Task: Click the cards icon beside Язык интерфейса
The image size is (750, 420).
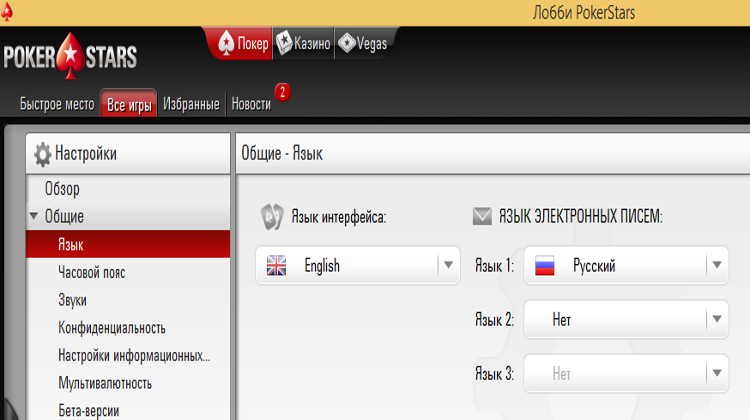Action: [271, 215]
